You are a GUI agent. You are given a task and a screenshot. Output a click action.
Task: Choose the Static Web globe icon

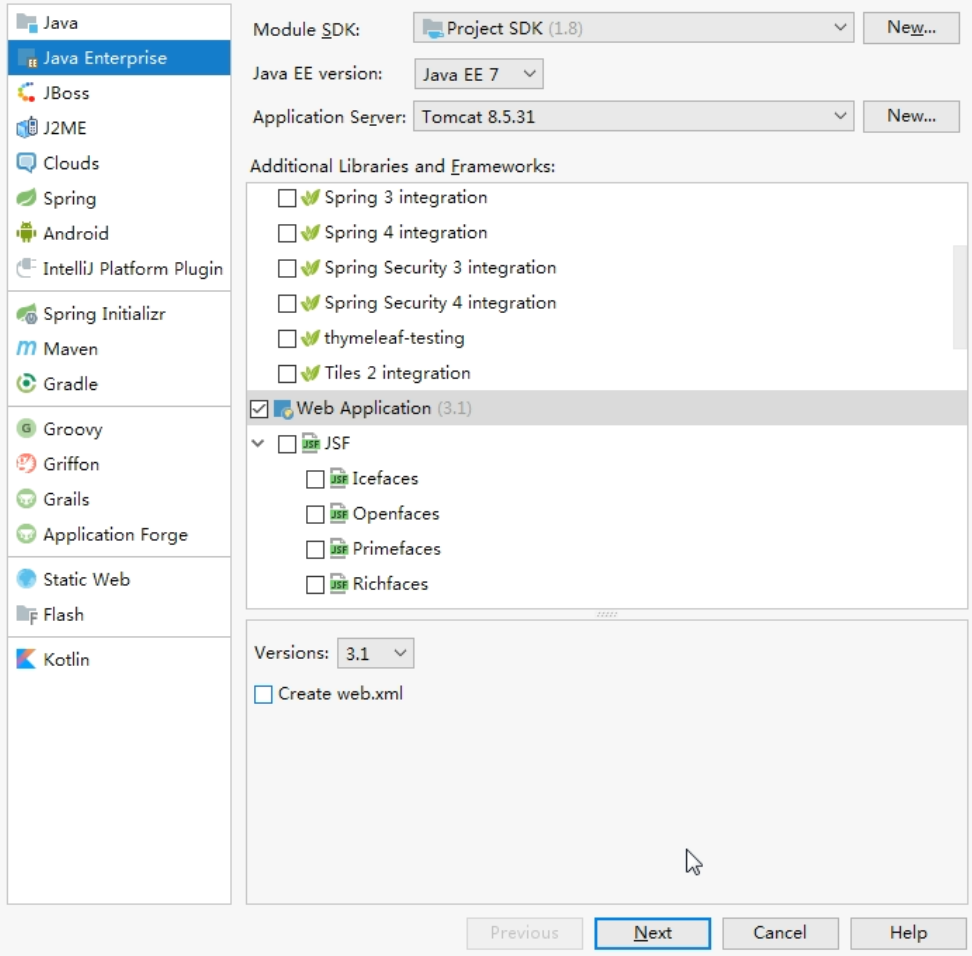point(26,579)
